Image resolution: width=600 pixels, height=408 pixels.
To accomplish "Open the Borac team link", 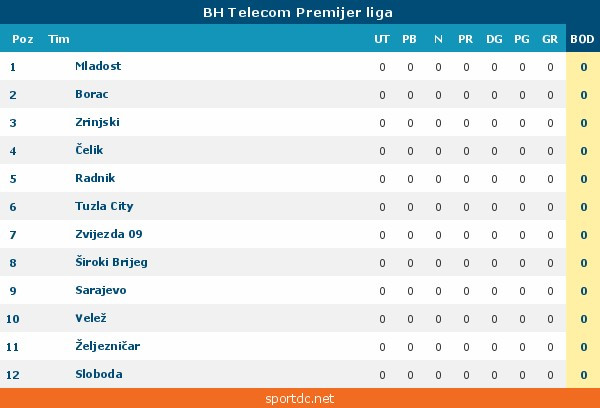I will (91, 94).
